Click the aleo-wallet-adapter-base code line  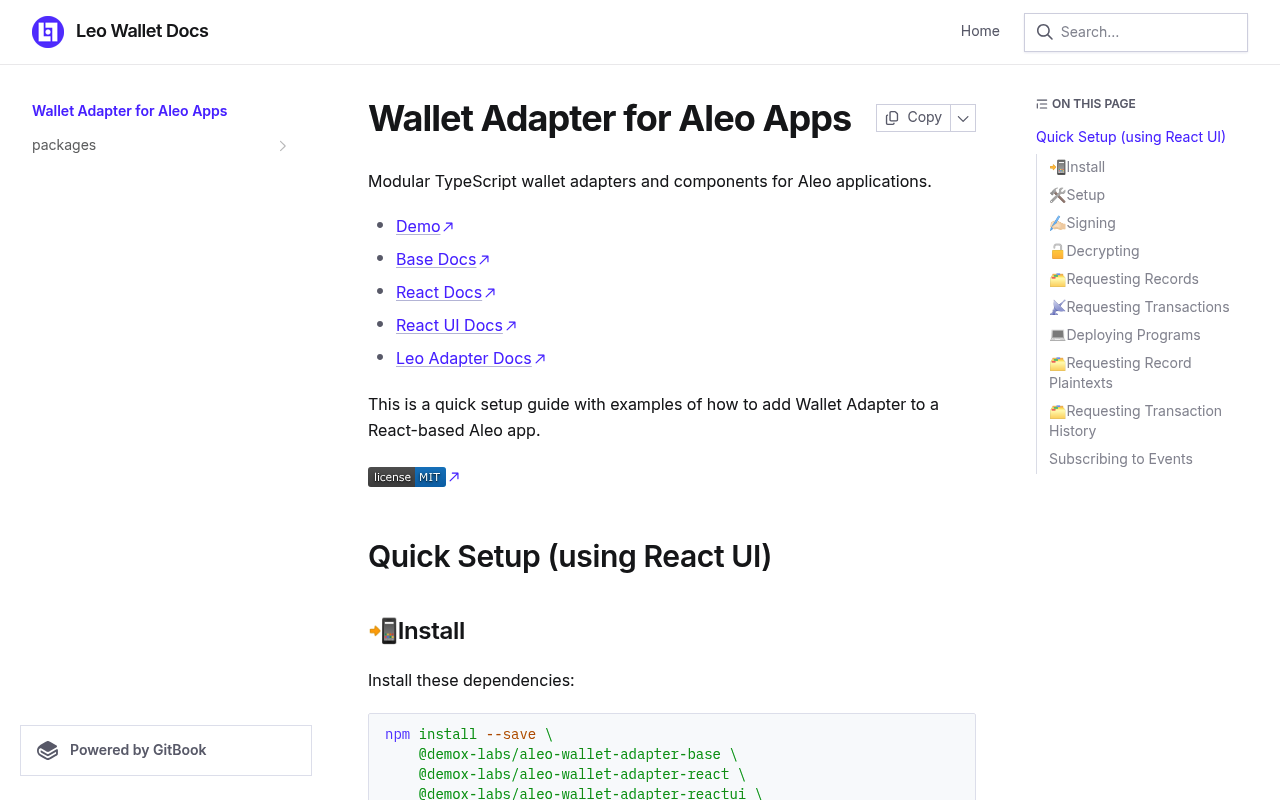(577, 754)
